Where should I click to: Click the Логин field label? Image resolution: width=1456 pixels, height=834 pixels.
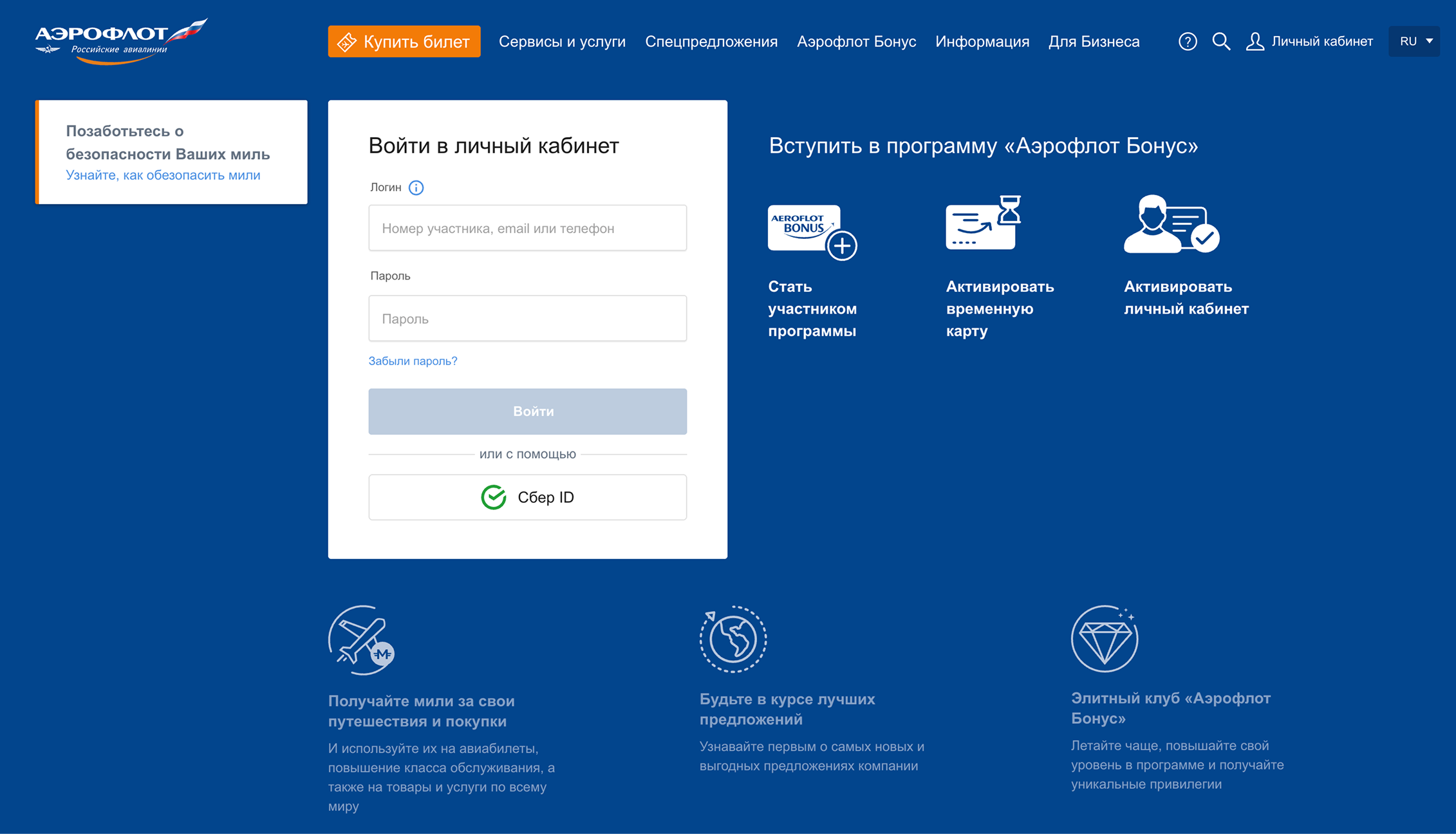click(386, 187)
